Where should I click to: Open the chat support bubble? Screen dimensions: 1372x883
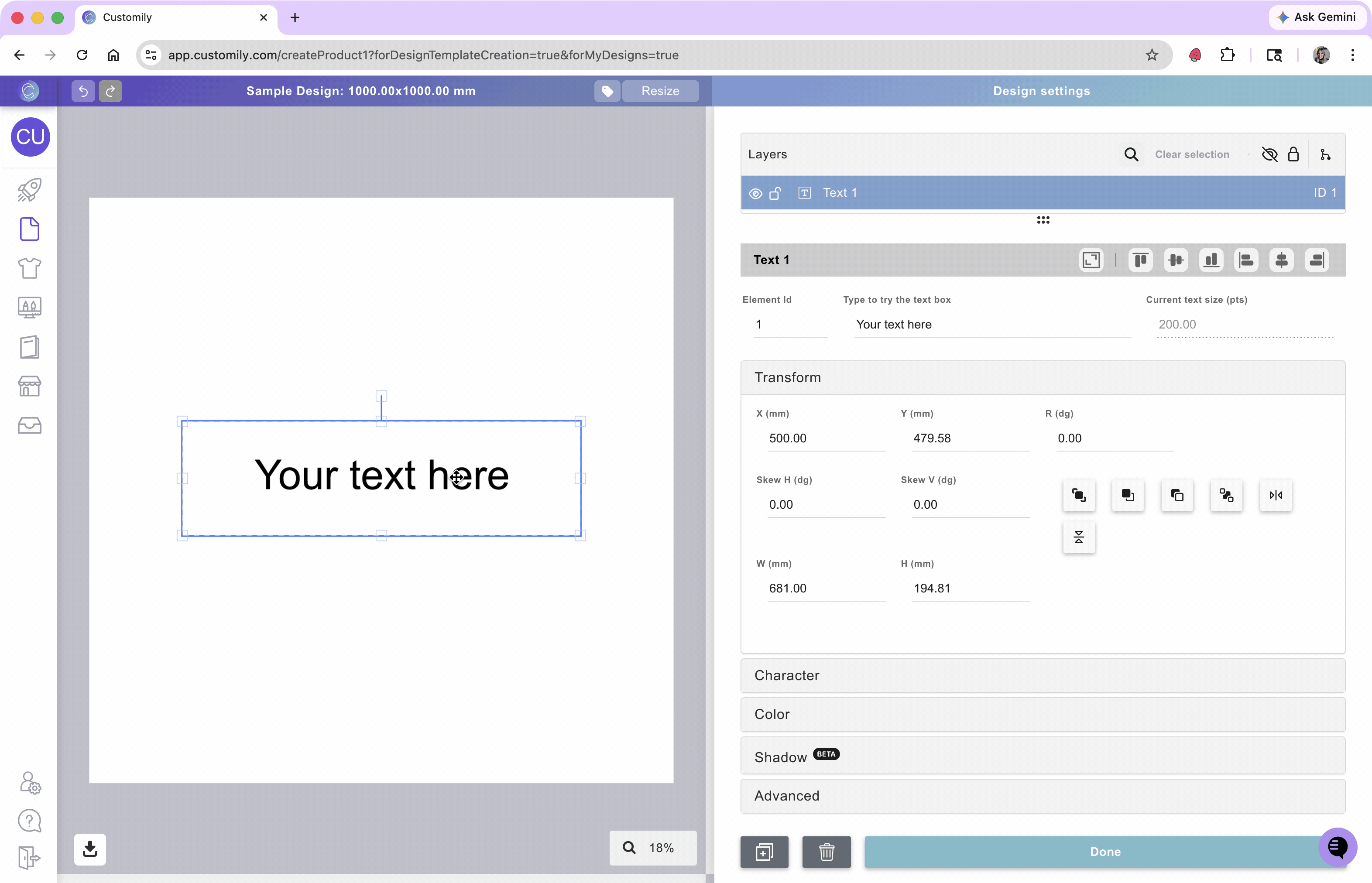[x=1338, y=847]
